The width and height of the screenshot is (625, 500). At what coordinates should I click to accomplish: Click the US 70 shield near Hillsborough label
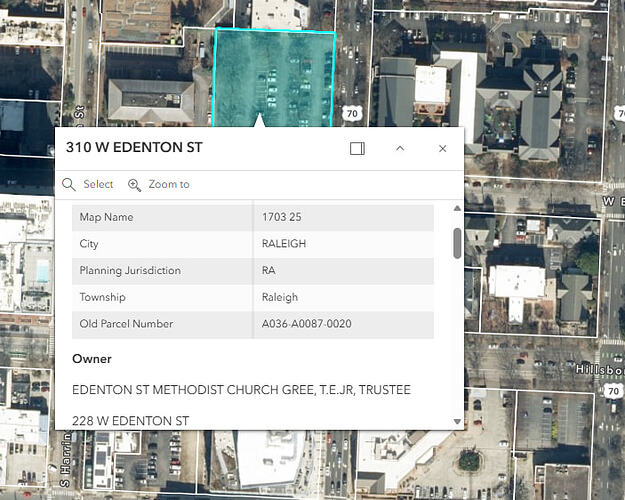click(x=613, y=391)
